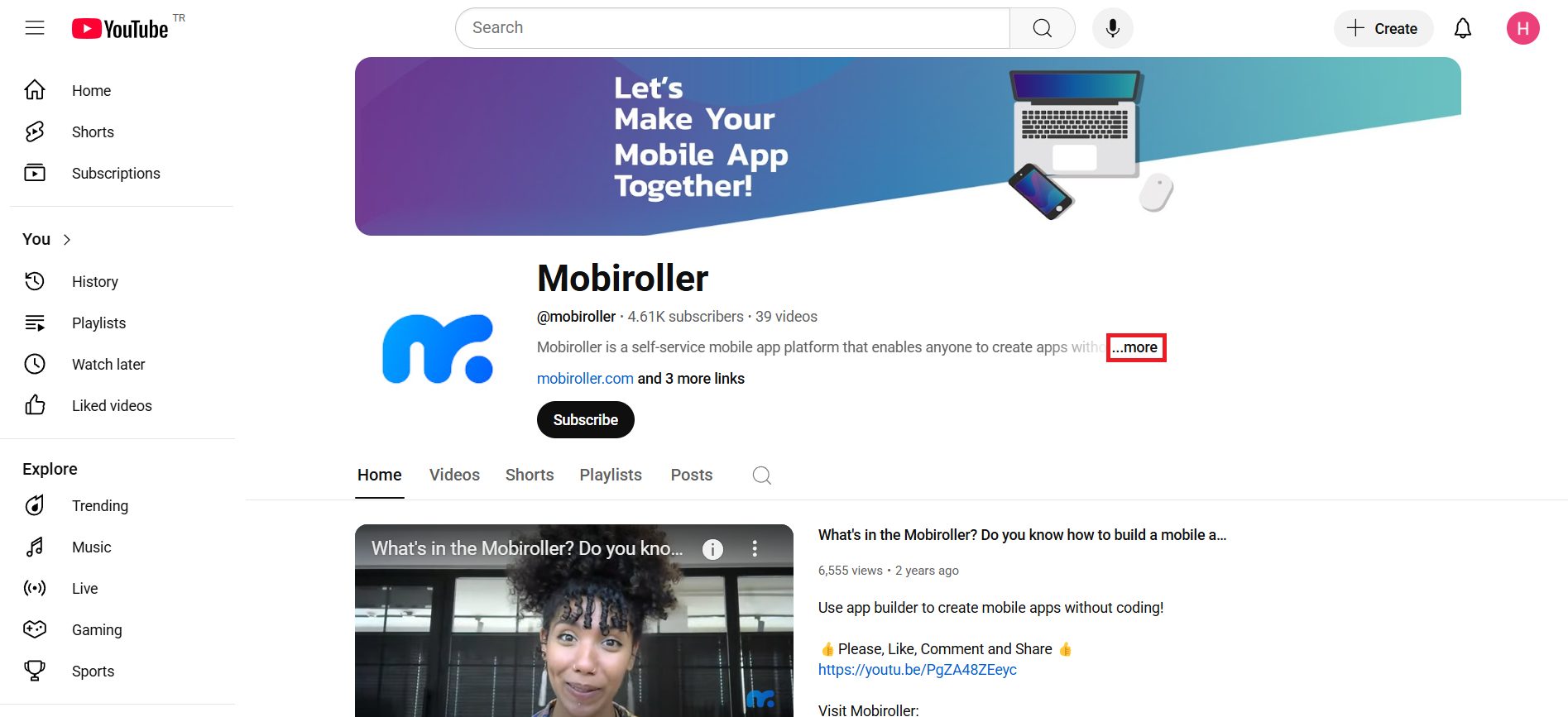Open the account avatar menu
Image resolution: width=1568 pixels, height=717 pixels.
tap(1522, 28)
